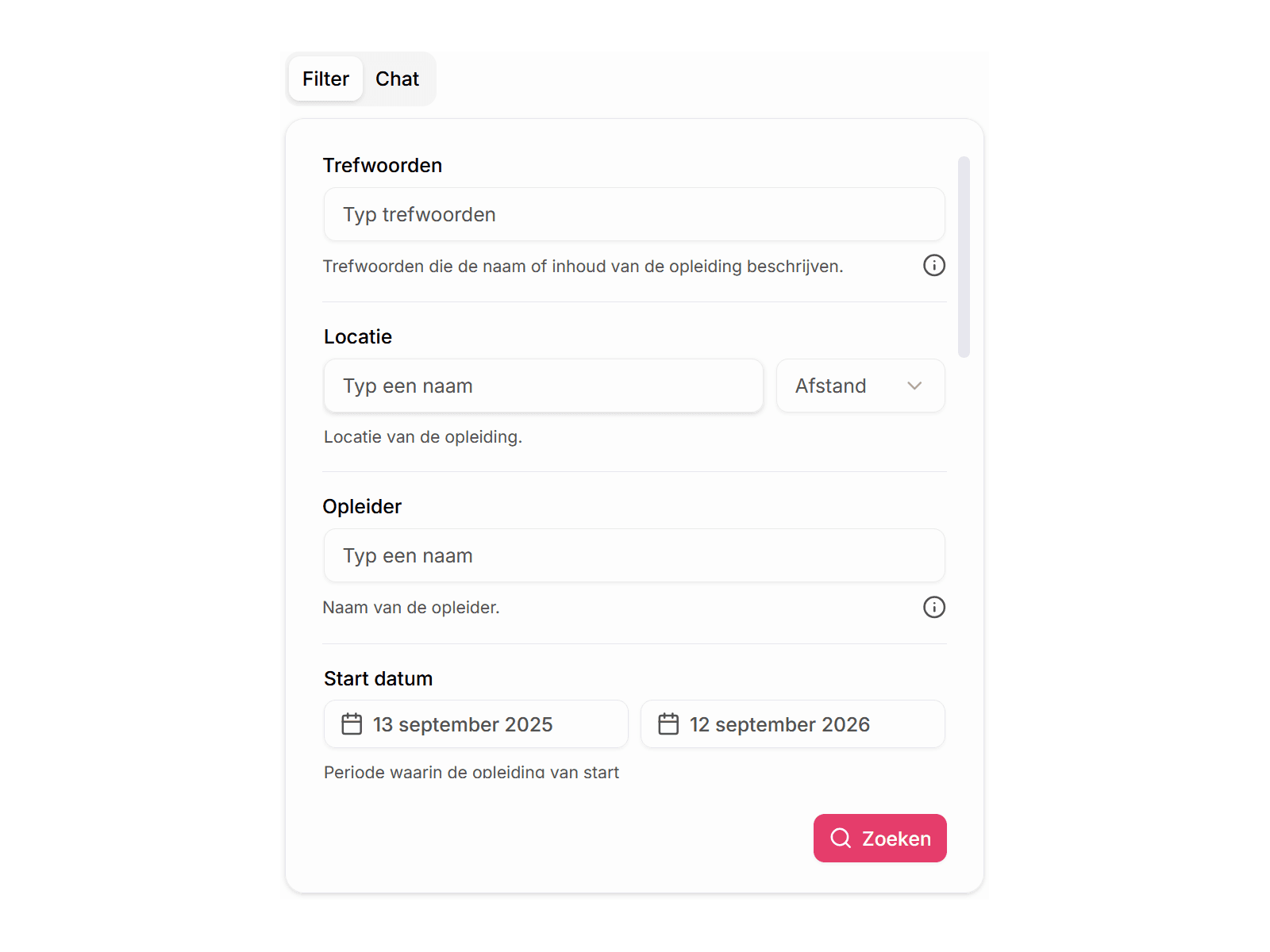Click the vertical scrollbar of filter panel
This screenshot has height=952, width=1270.
click(964, 257)
